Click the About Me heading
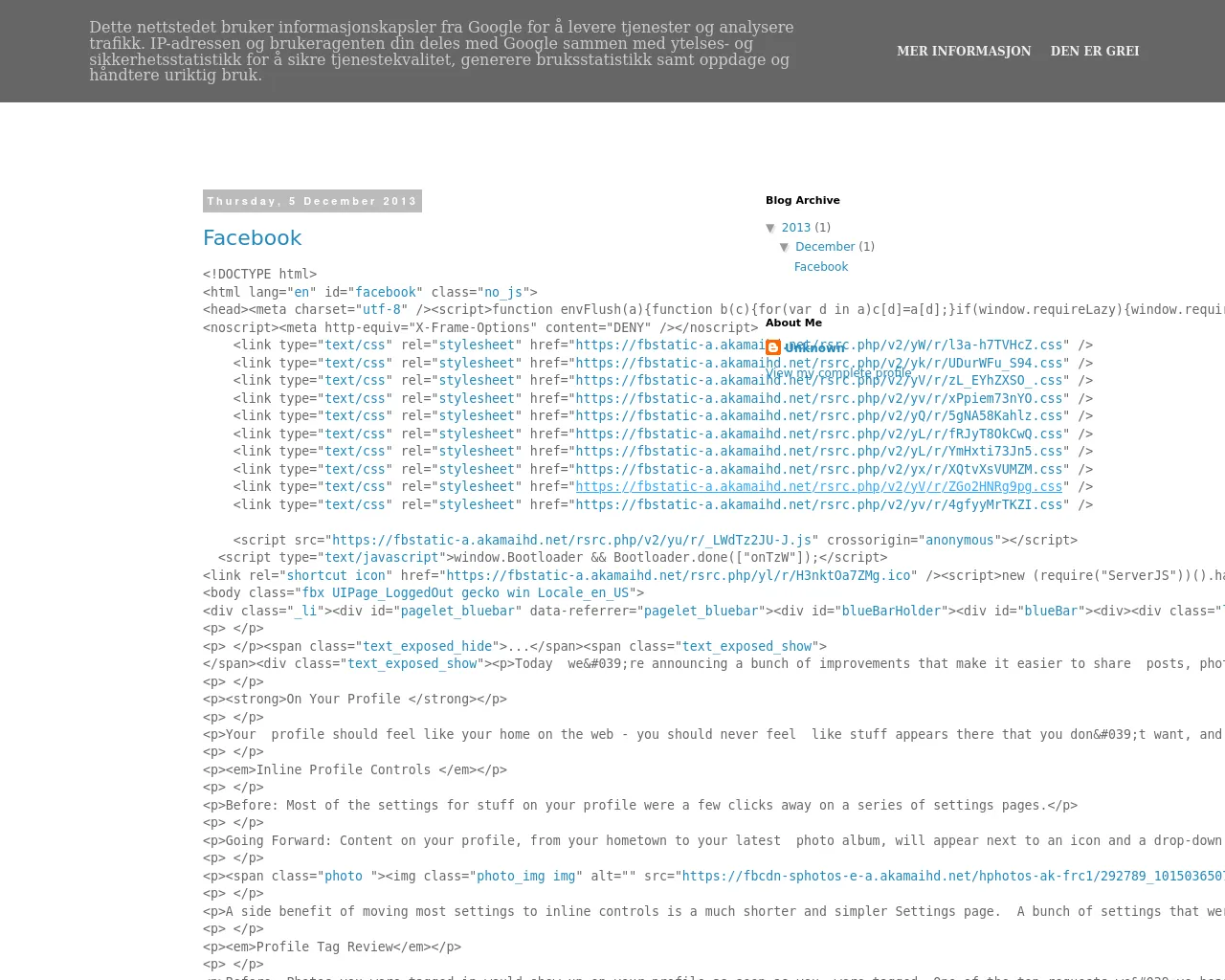 [793, 323]
